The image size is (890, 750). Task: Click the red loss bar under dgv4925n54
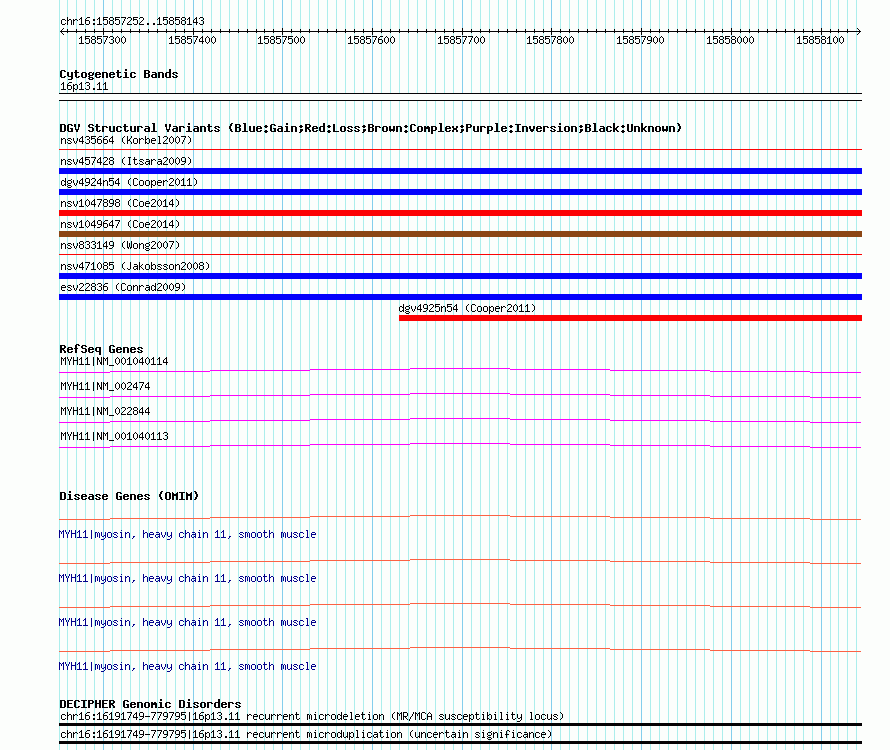pyautogui.click(x=631, y=318)
